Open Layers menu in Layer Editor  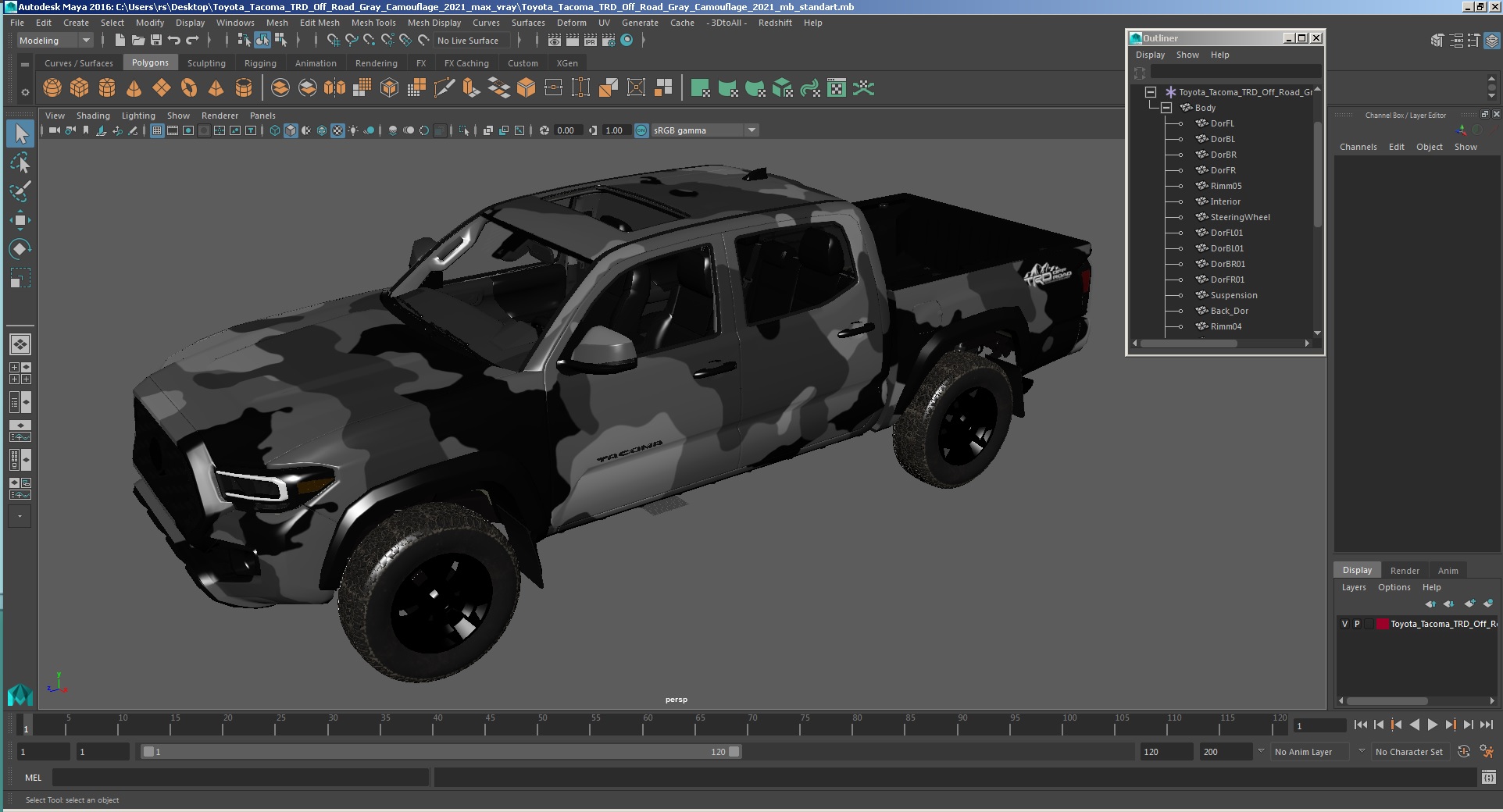click(1354, 587)
